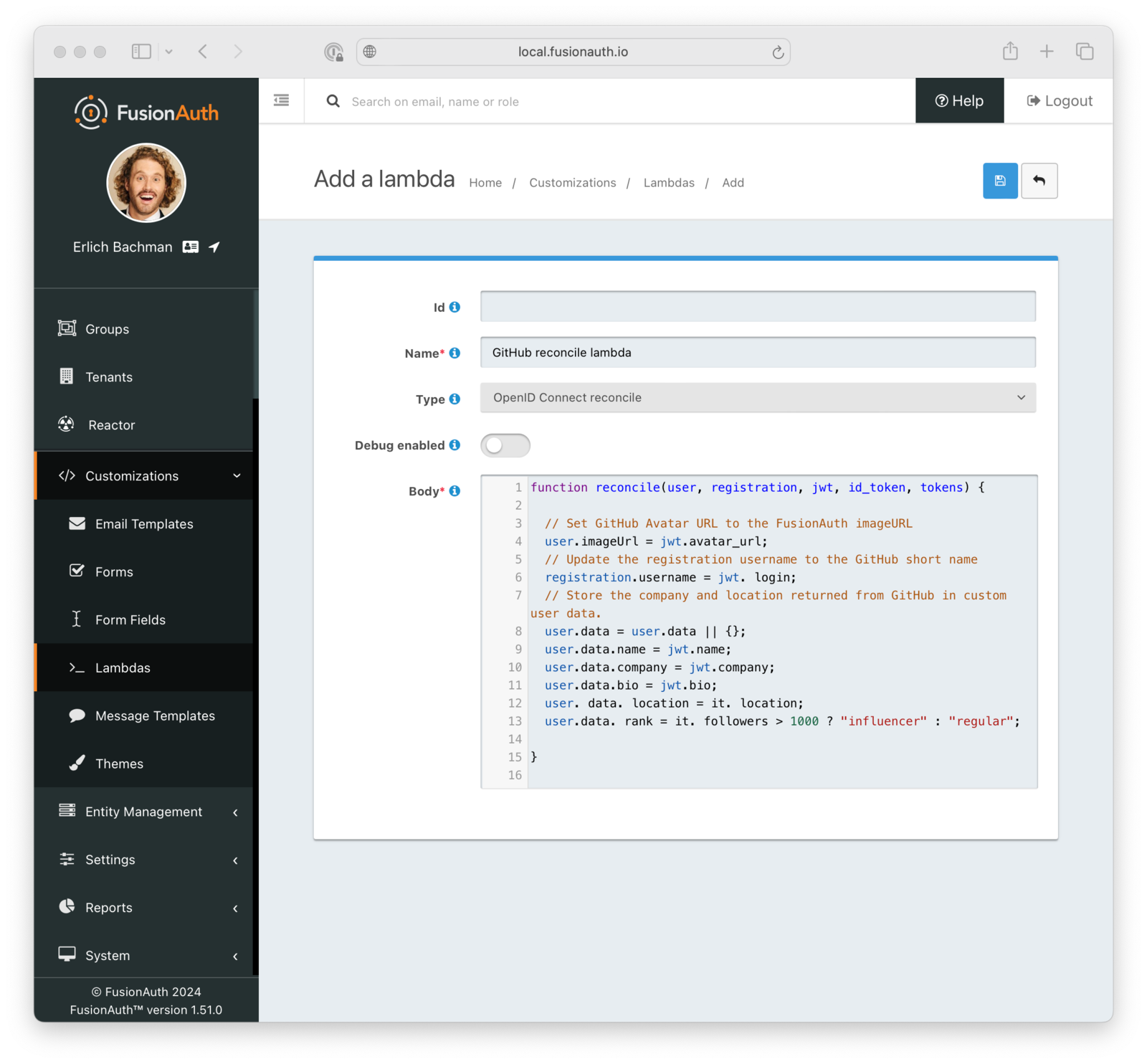Expand the System submenu arrow
The width and height of the screenshot is (1147, 1064).
click(x=235, y=956)
